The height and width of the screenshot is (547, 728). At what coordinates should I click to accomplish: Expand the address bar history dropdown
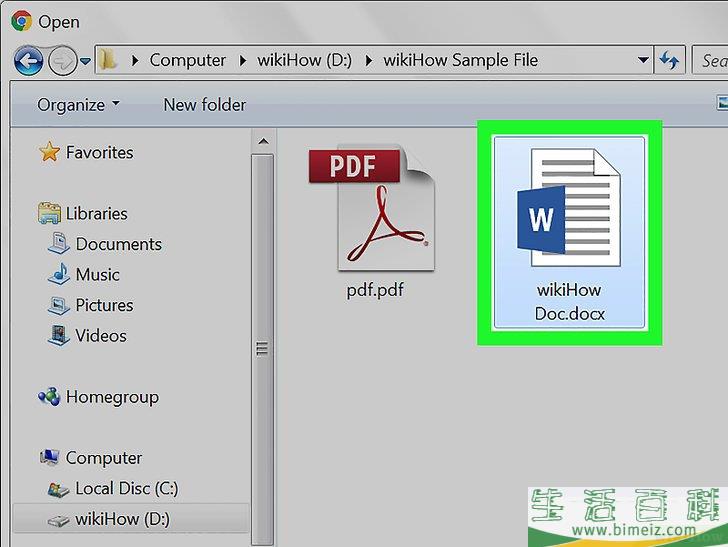coord(643,60)
